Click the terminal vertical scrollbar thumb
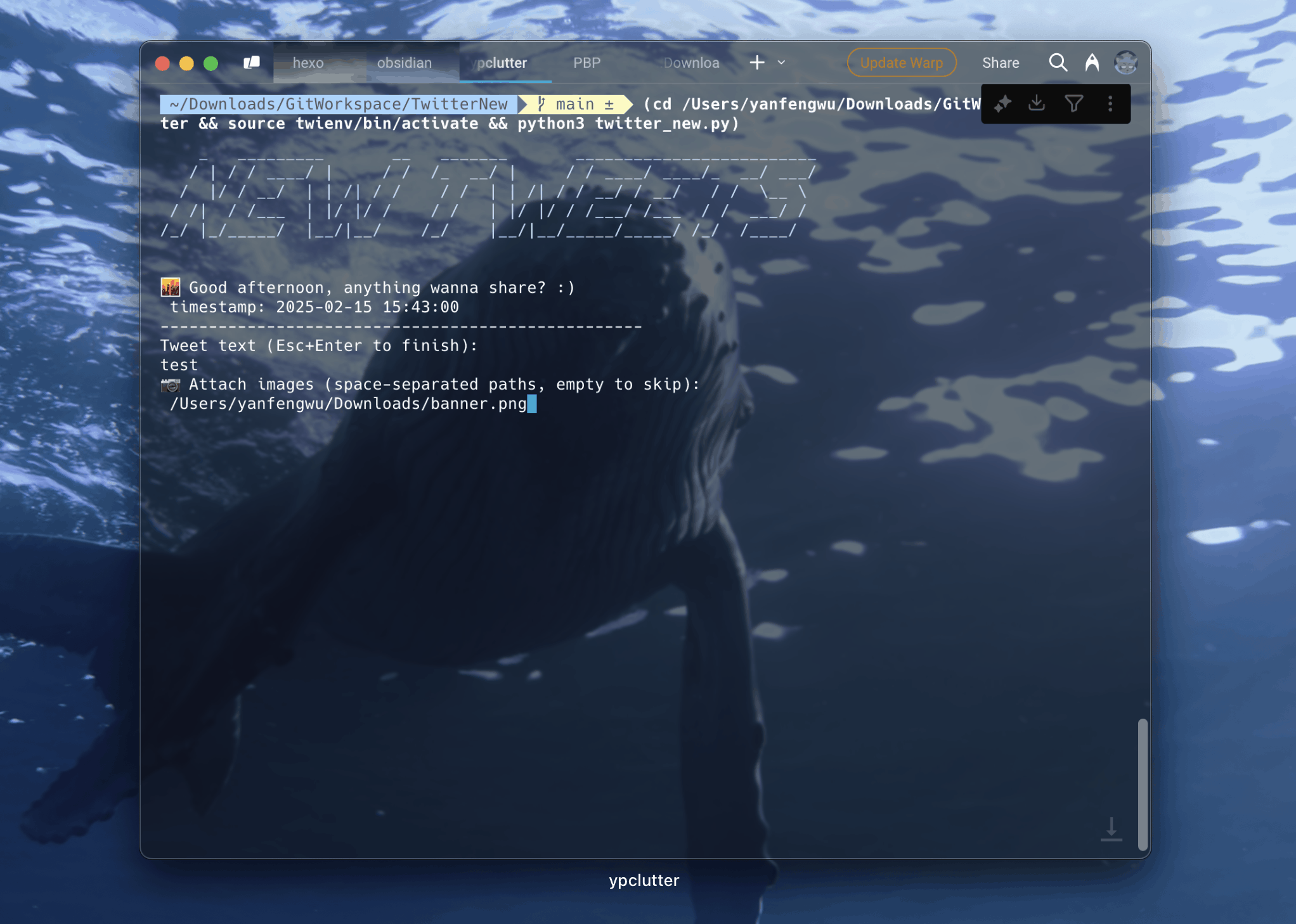1296x924 pixels. click(x=1143, y=783)
